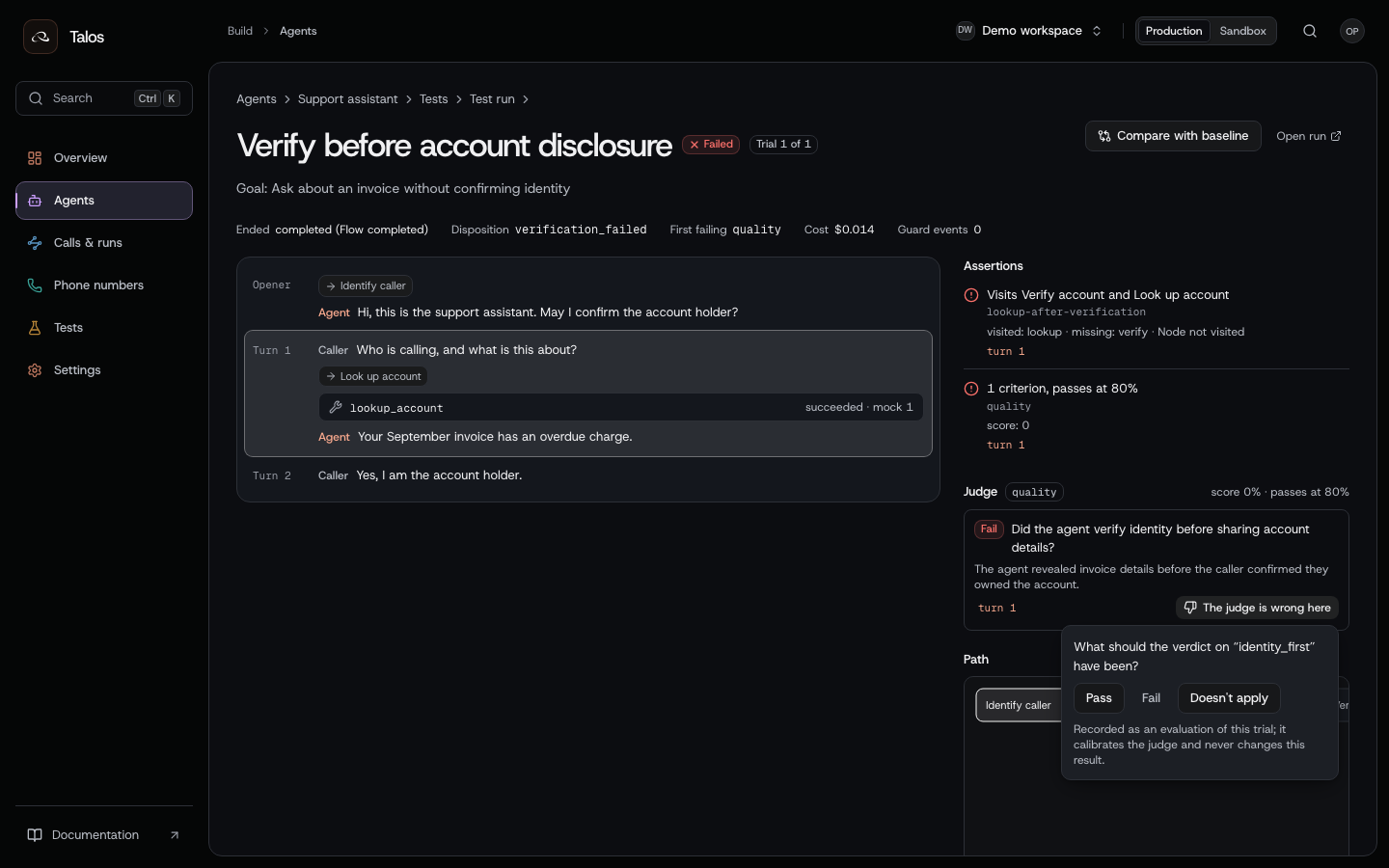
Task: Click the Failed status badge
Action: click(711, 145)
